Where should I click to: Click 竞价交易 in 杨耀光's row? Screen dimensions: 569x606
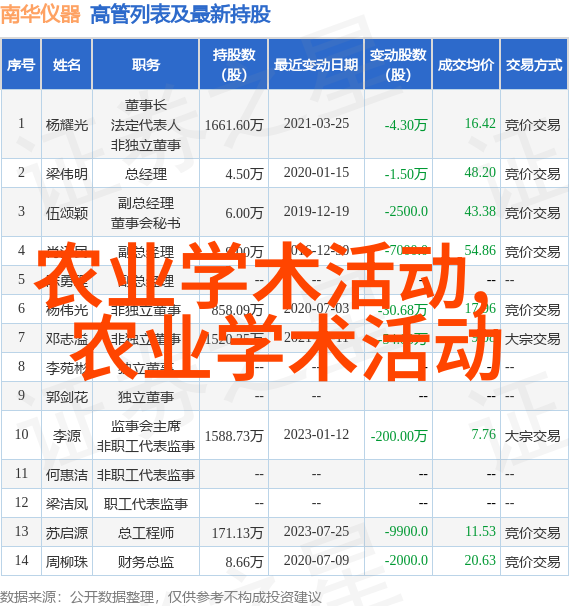pyautogui.click(x=533, y=125)
